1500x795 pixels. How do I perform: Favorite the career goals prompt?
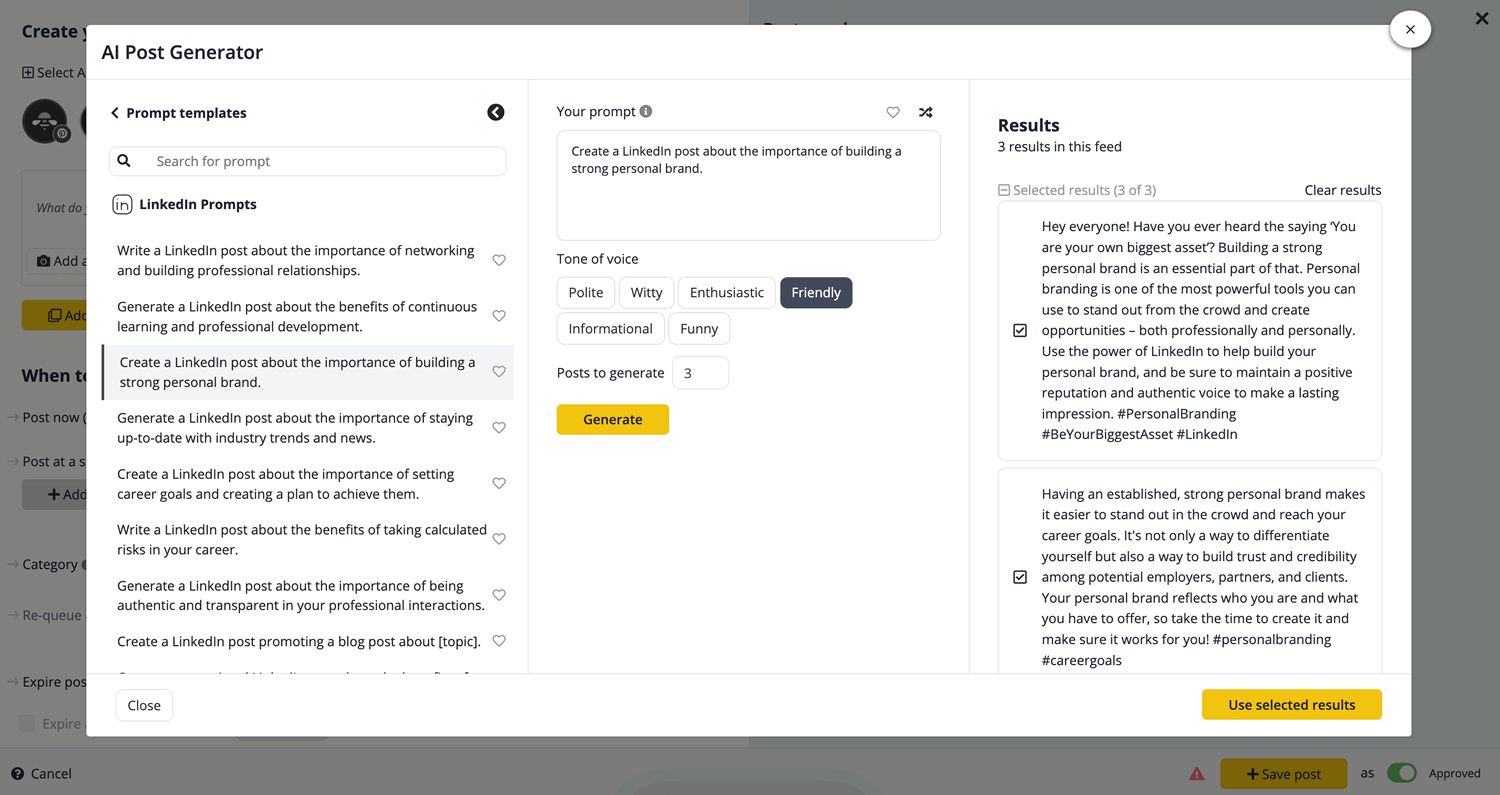tap(499, 484)
